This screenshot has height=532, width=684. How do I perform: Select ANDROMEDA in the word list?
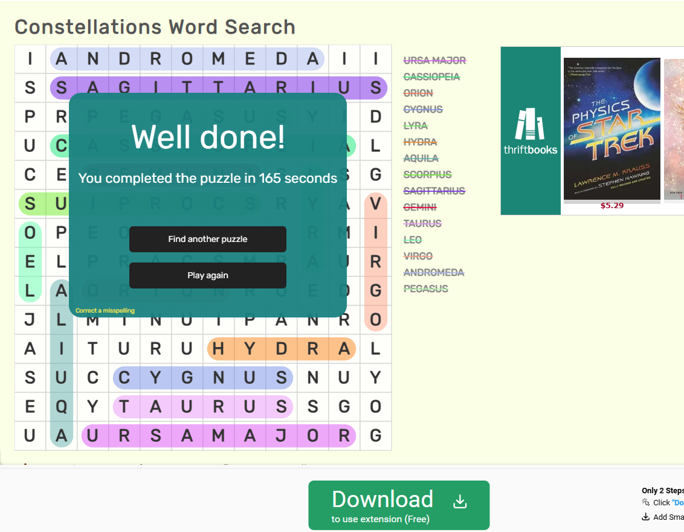434,273
